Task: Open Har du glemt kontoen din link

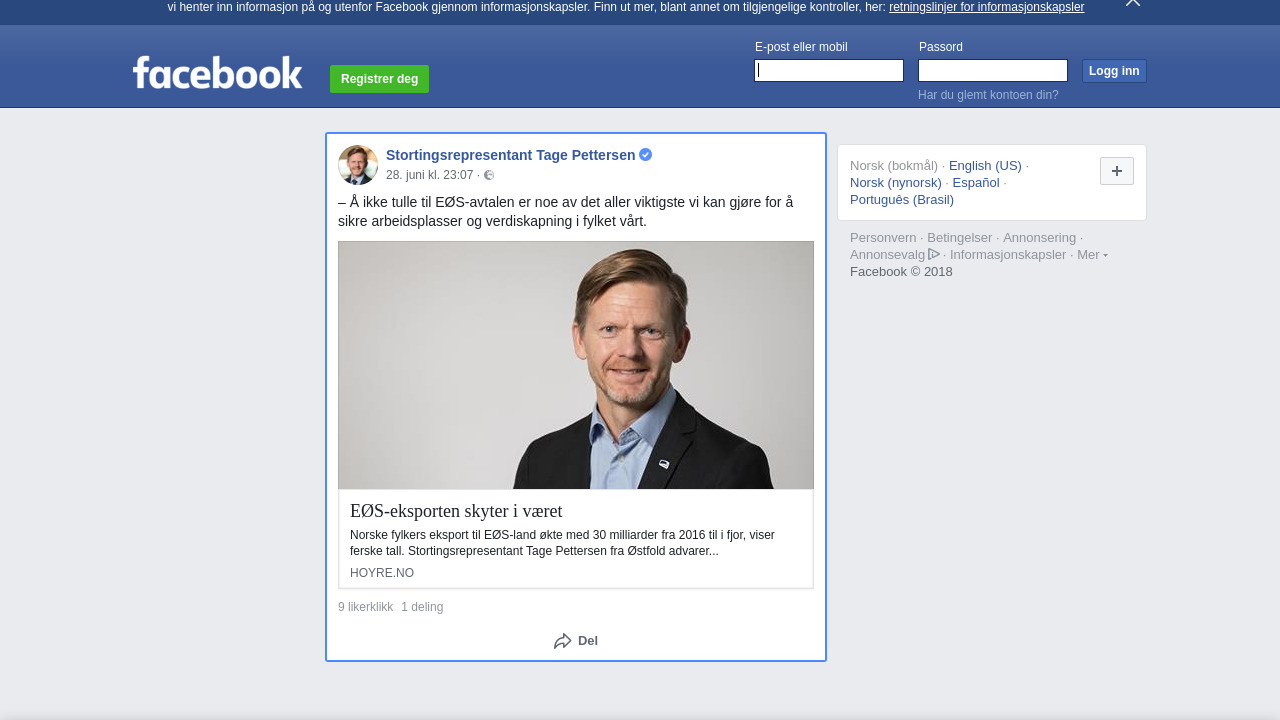Action: [988, 95]
